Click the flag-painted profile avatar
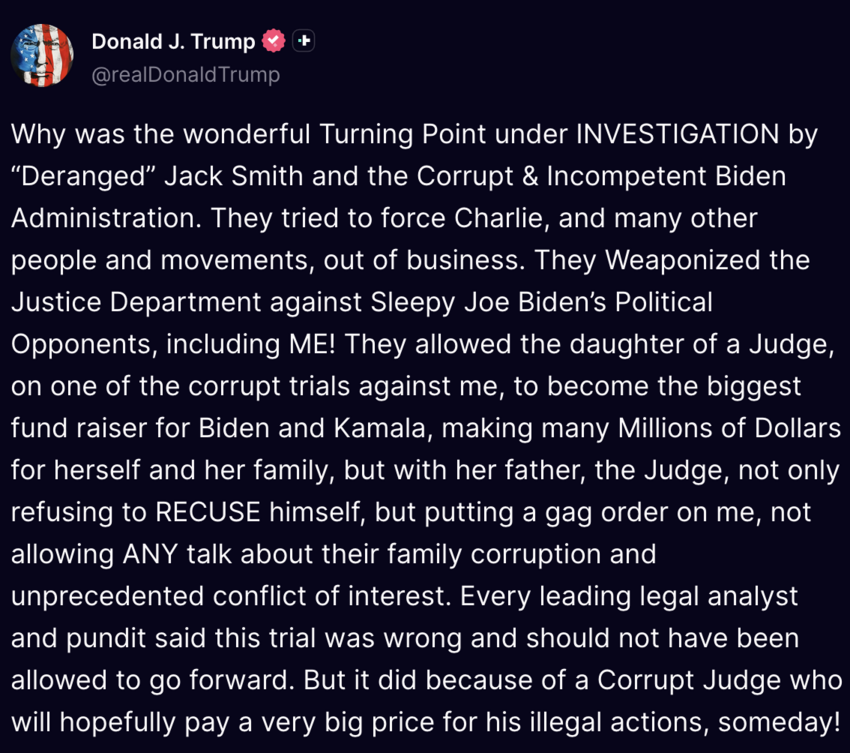Image resolution: width=850 pixels, height=753 pixels. pos(42,55)
